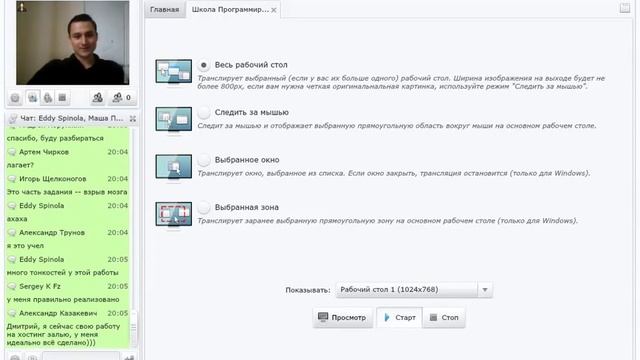
Task: Toggle the microphone icon under the video
Action: 48,98
